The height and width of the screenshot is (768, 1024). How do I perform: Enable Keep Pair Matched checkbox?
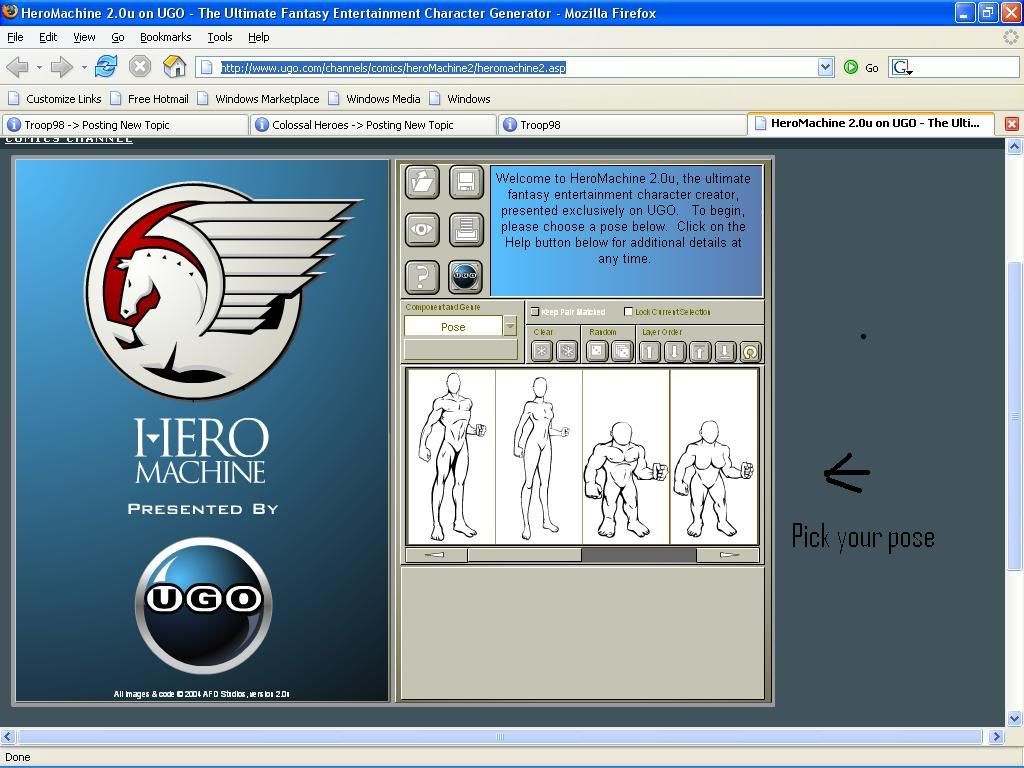(x=535, y=312)
